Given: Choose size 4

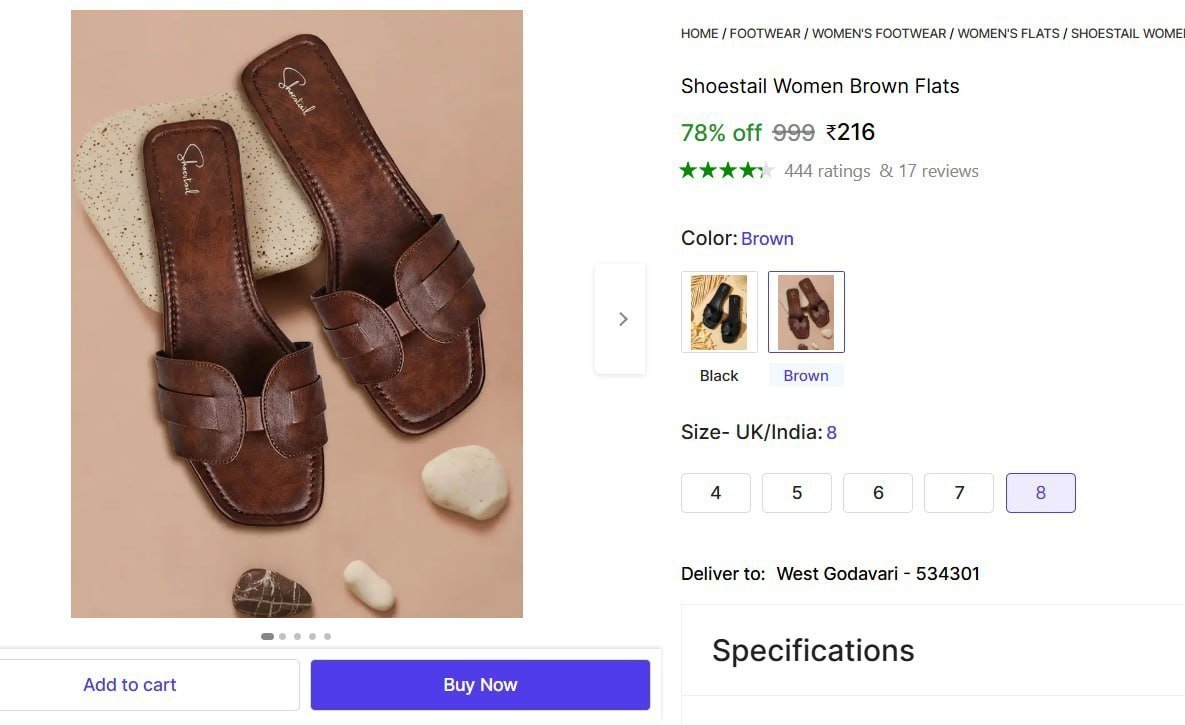Looking at the screenshot, I should pyautogui.click(x=716, y=493).
